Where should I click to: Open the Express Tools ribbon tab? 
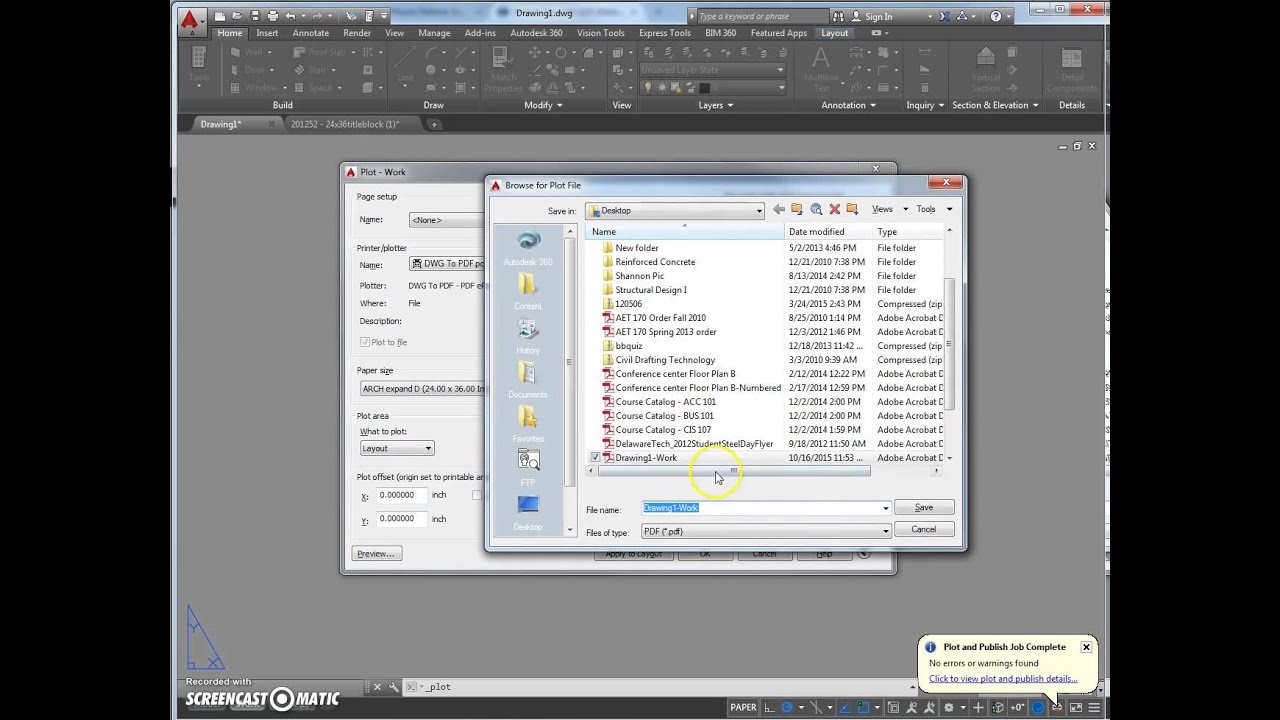click(664, 33)
